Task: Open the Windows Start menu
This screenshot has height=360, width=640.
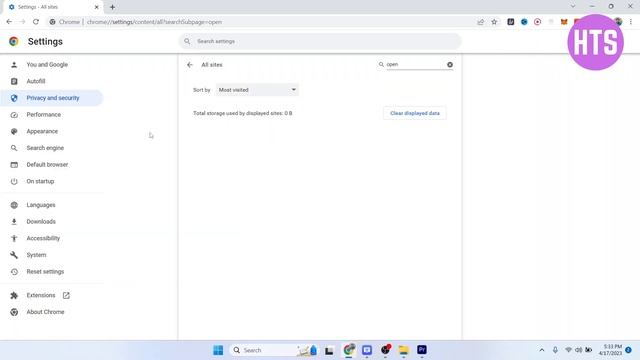Action: (218, 350)
